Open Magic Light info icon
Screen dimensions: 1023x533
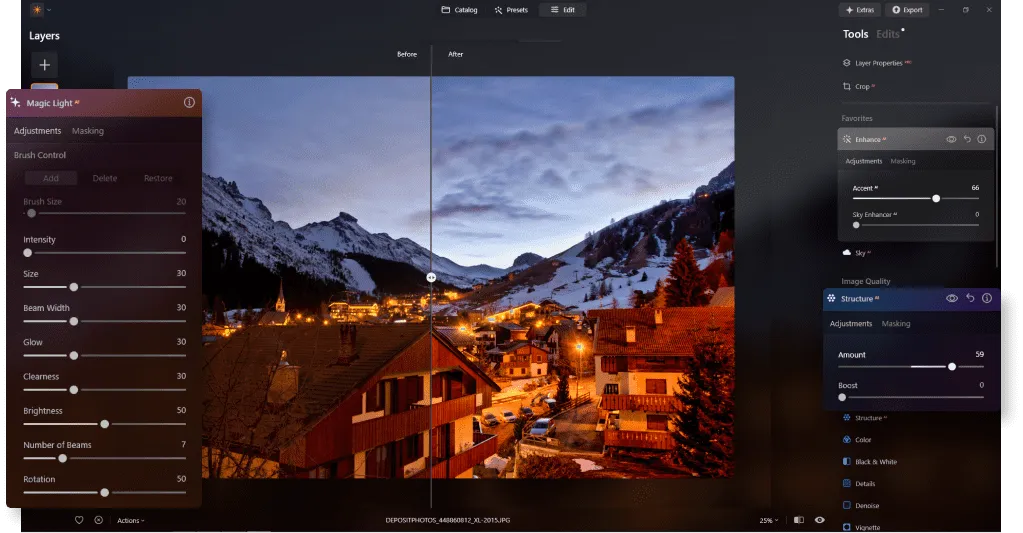(x=189, y=102)
